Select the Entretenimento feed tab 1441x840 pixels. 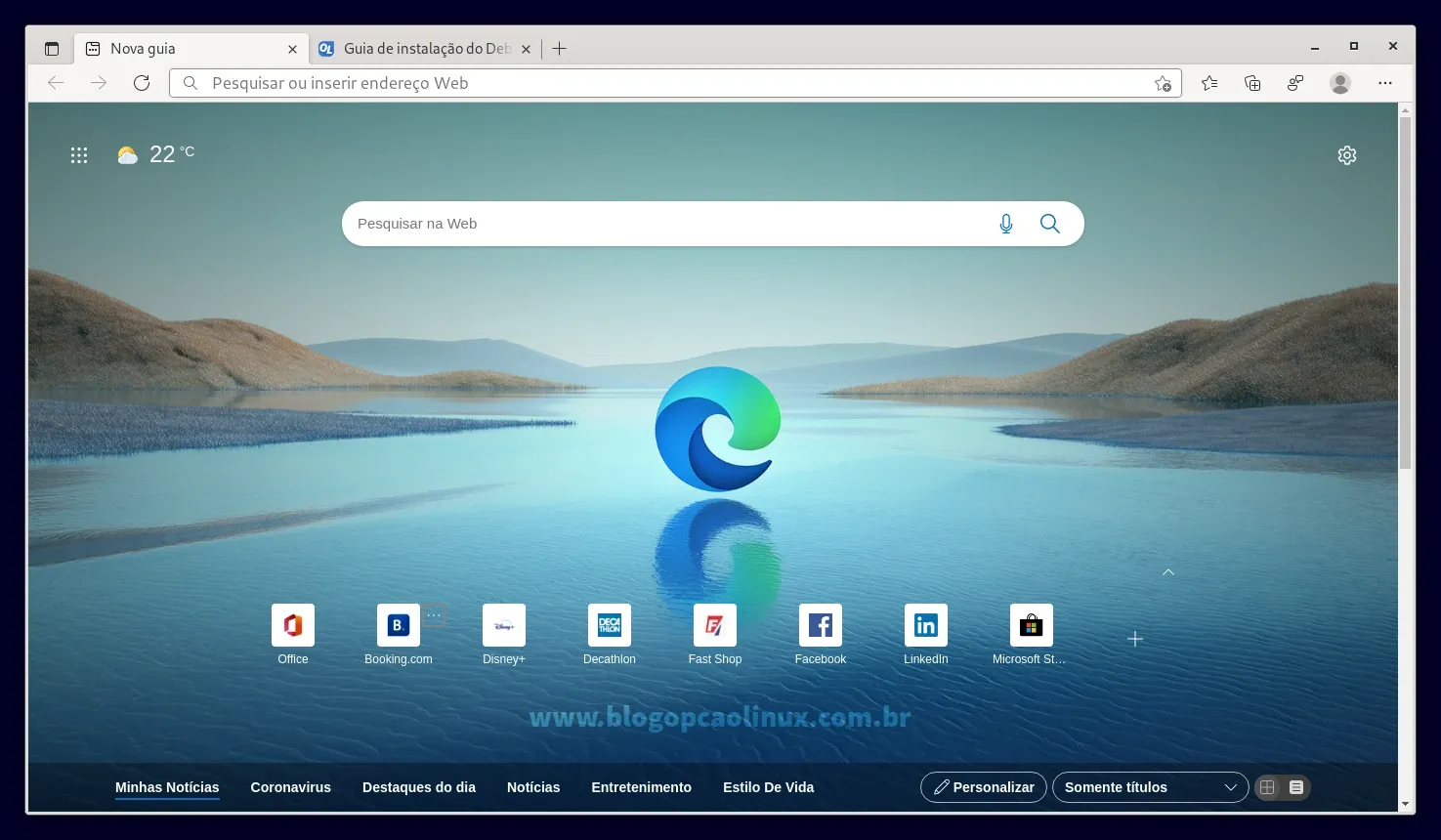click(641, 787)
